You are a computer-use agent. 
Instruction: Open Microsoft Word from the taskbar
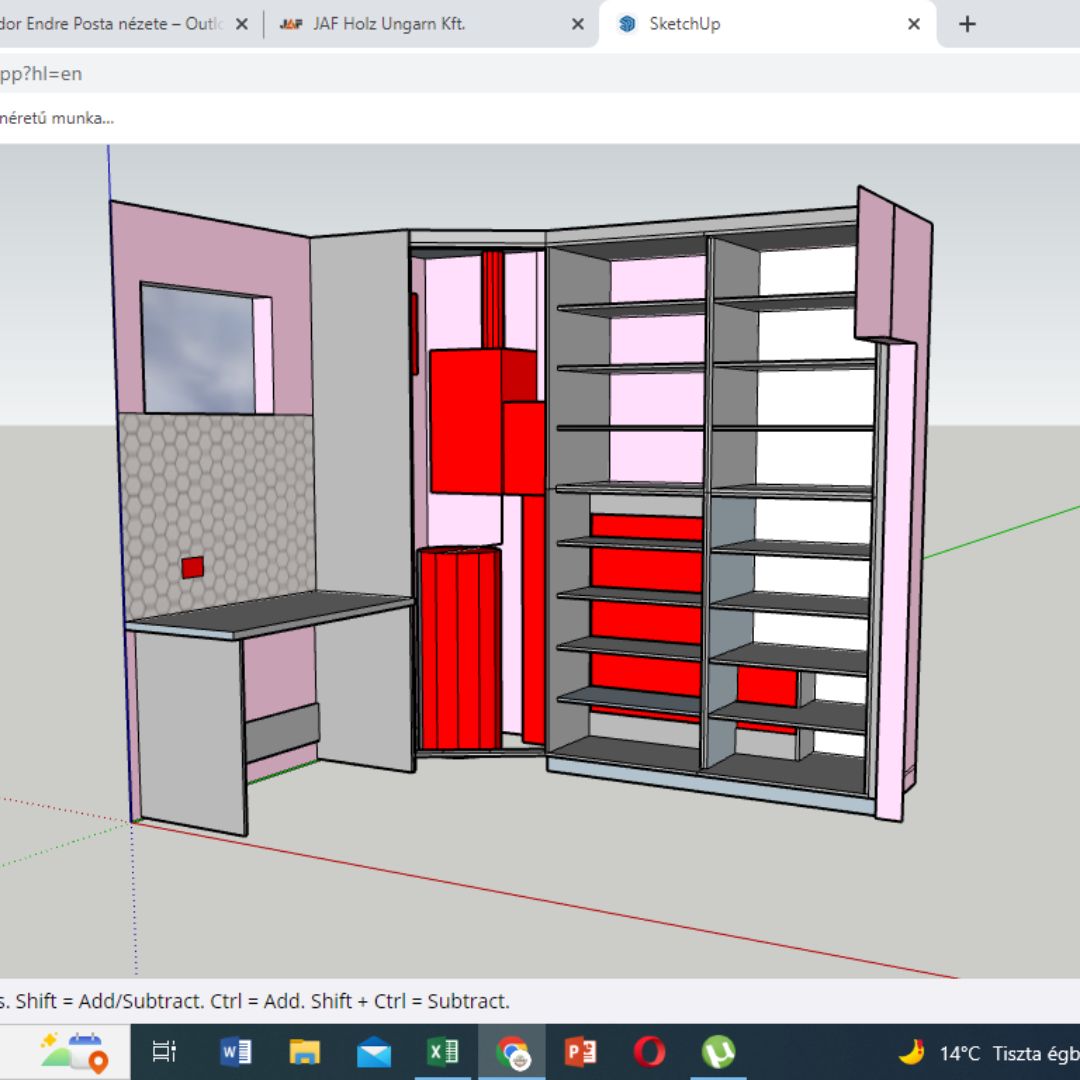(x=235, y=1052)
